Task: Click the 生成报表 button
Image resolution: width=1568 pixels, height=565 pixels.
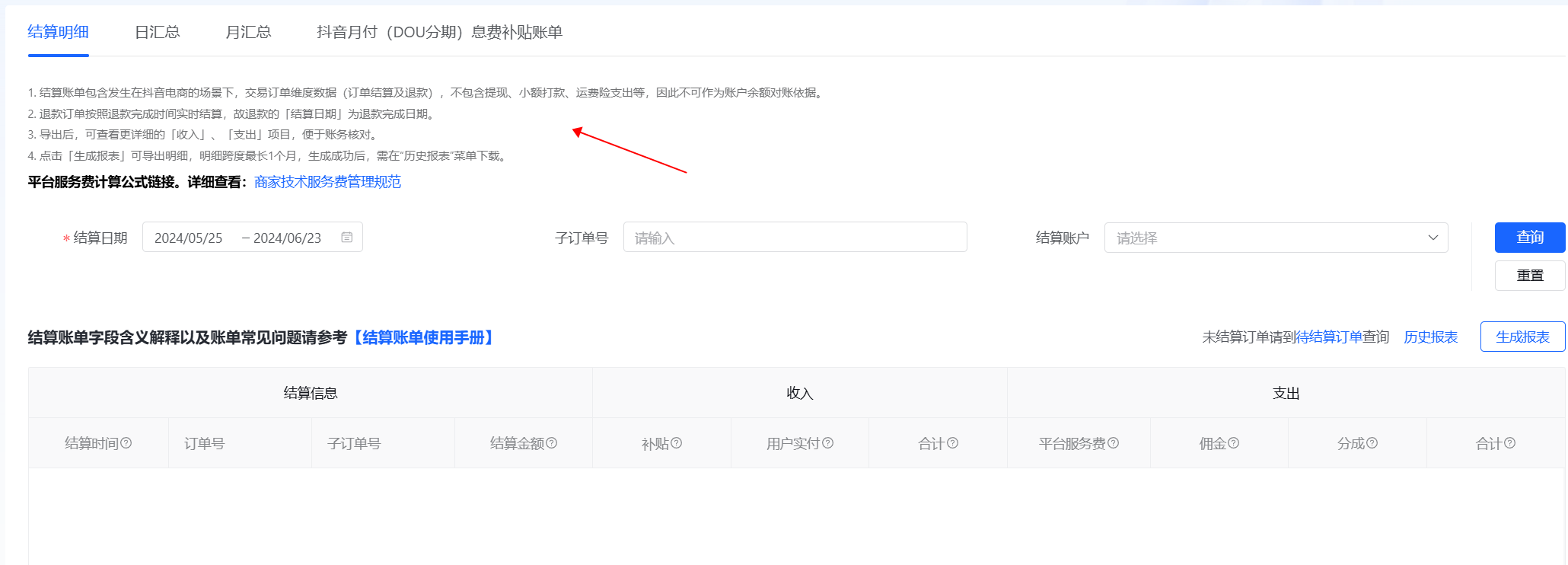Action: click(x=1522, y=337)
